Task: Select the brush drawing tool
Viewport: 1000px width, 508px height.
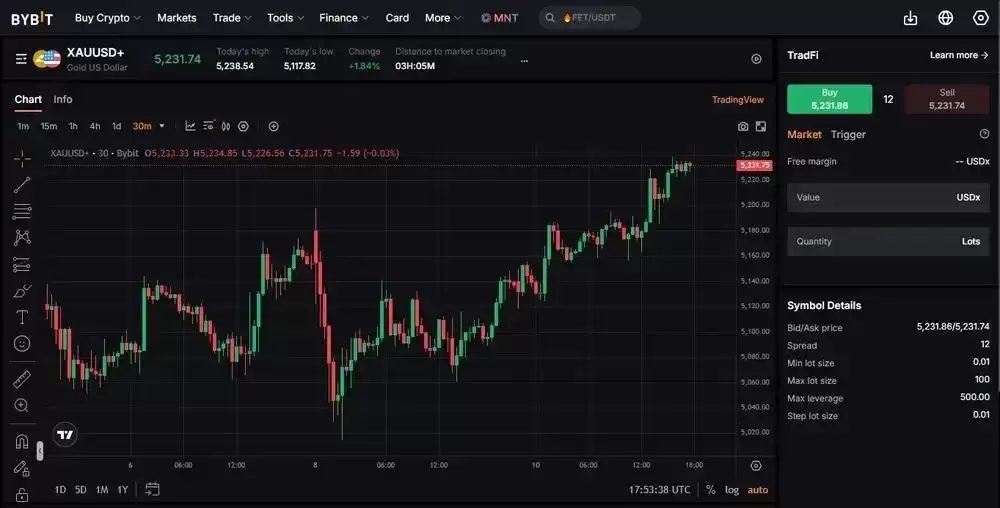Action: [22, 291]
